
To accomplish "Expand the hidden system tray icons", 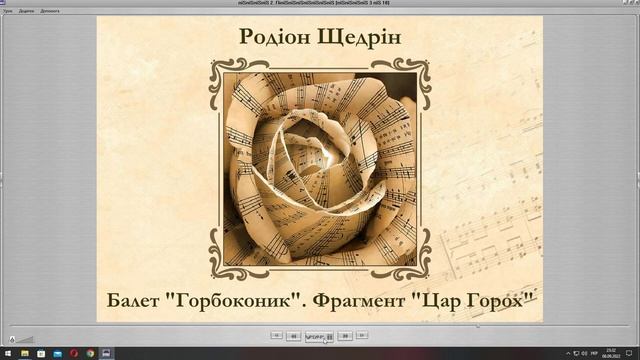I will point(568,353).
